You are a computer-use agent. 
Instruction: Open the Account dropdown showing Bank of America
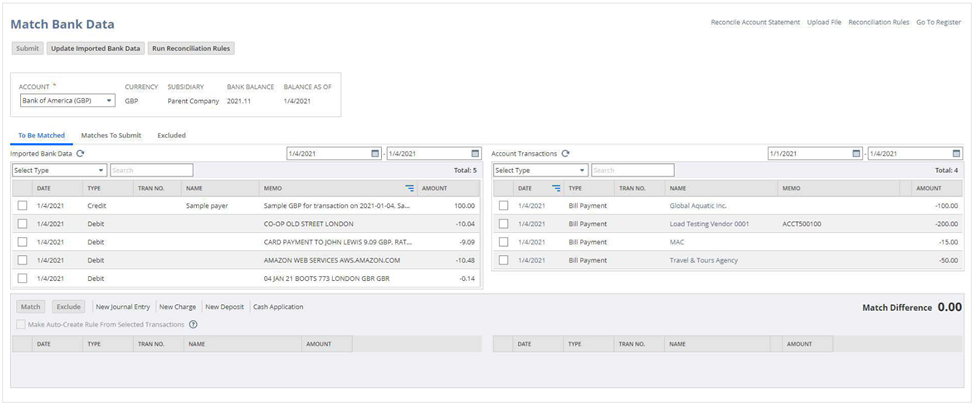click(67, 101)
